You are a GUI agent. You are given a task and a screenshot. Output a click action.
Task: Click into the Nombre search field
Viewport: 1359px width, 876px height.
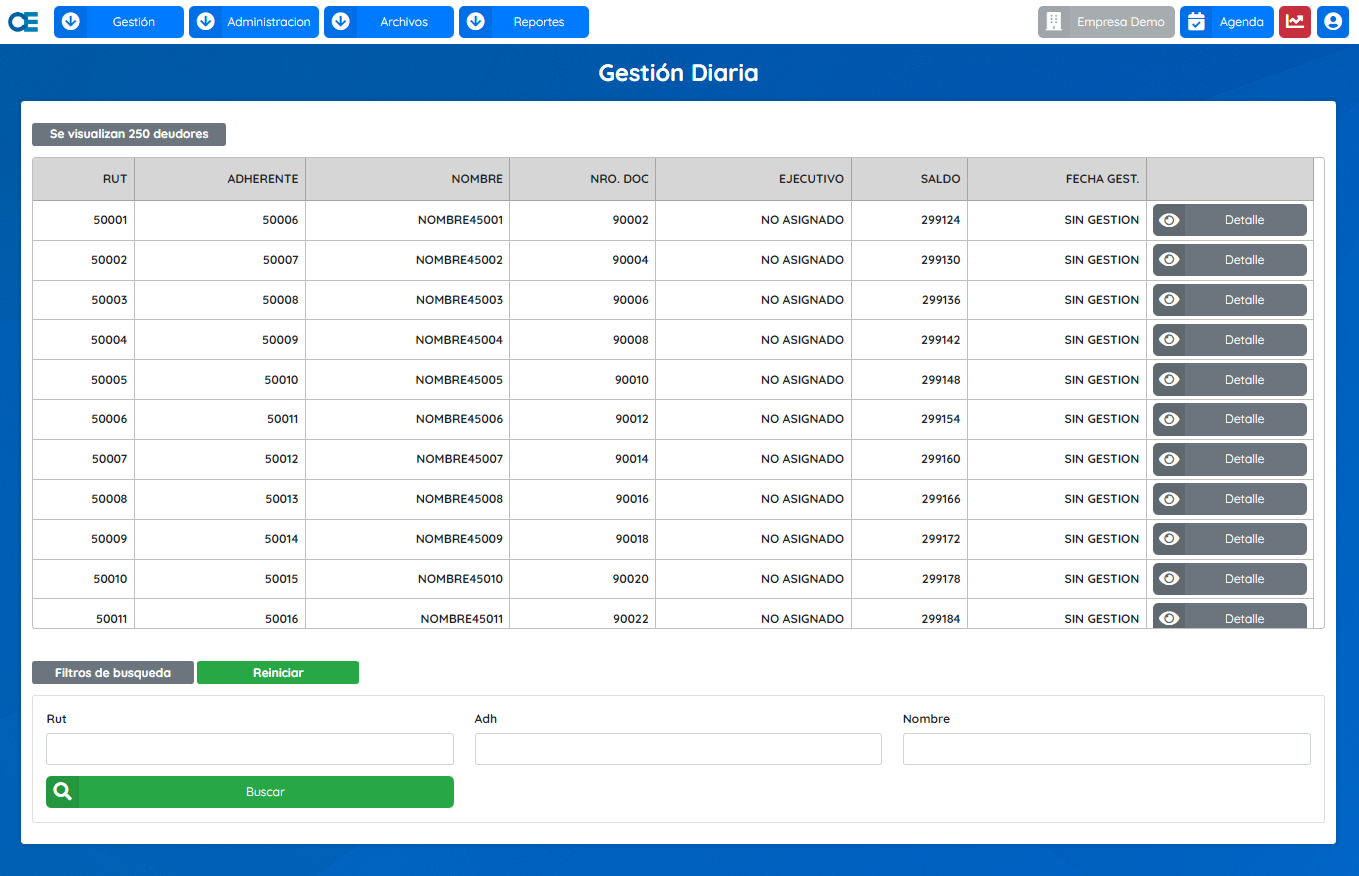(1106, 749)
